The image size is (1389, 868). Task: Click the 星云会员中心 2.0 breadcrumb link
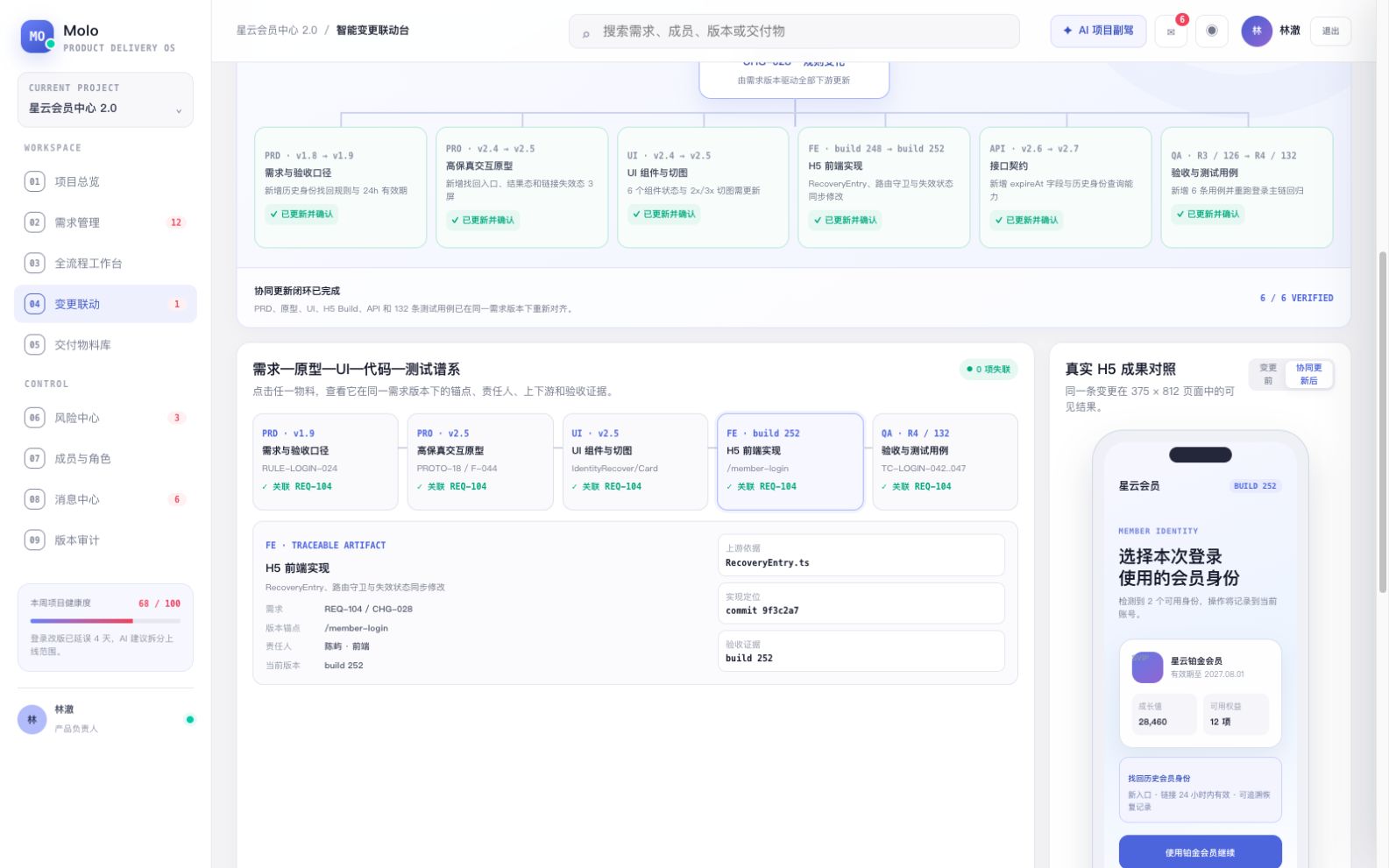coord(277,30)
